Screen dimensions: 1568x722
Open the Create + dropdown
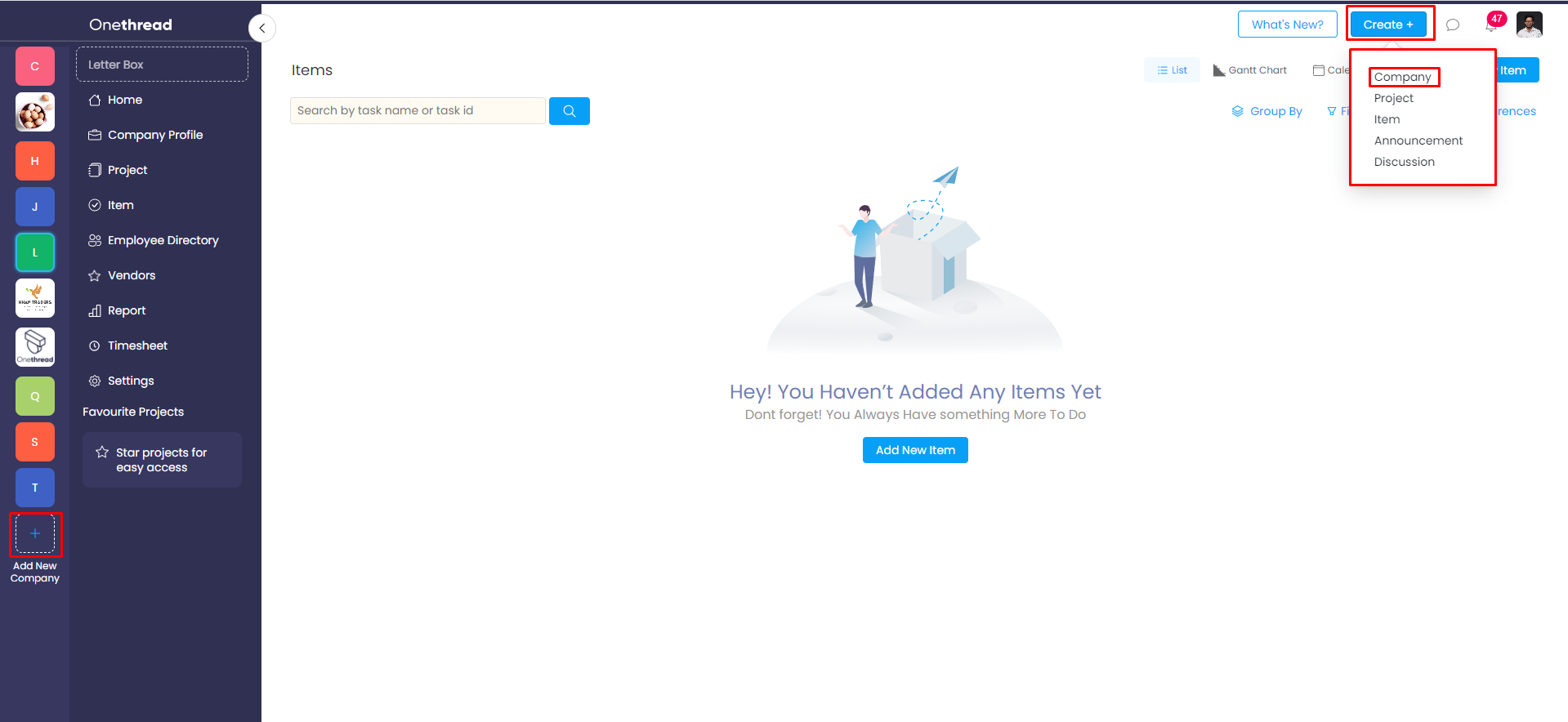tap(1388, 25)
